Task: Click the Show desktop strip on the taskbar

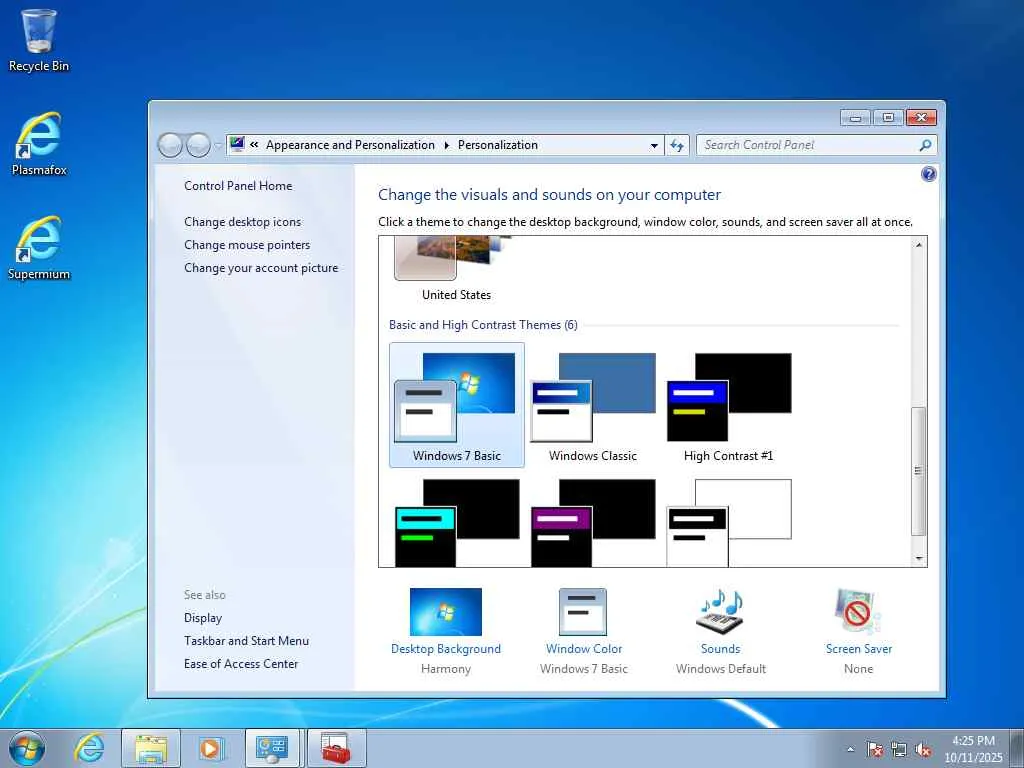Action: click(x=1017, y=748)
